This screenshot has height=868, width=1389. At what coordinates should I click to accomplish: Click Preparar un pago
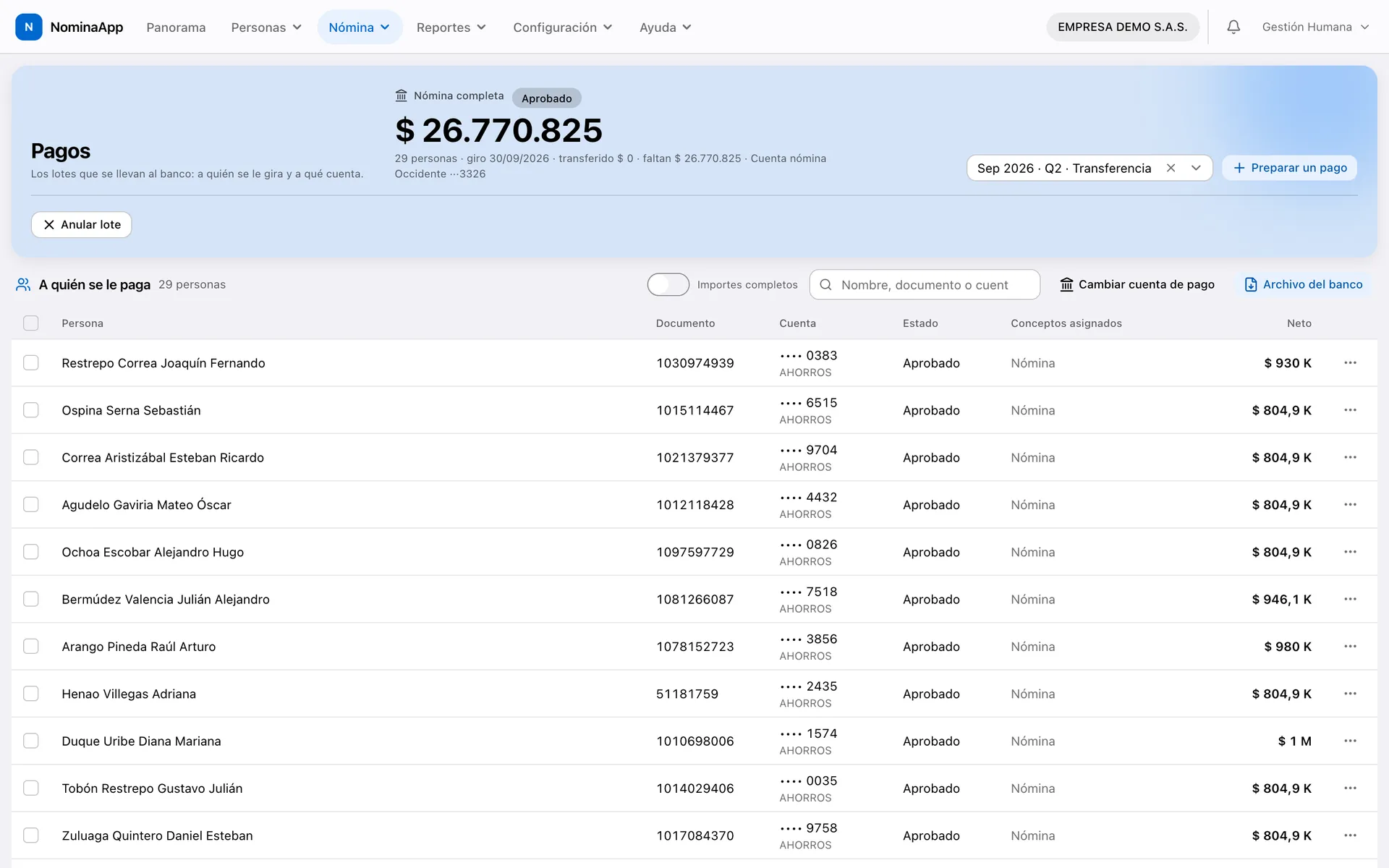coord(1290,168)
